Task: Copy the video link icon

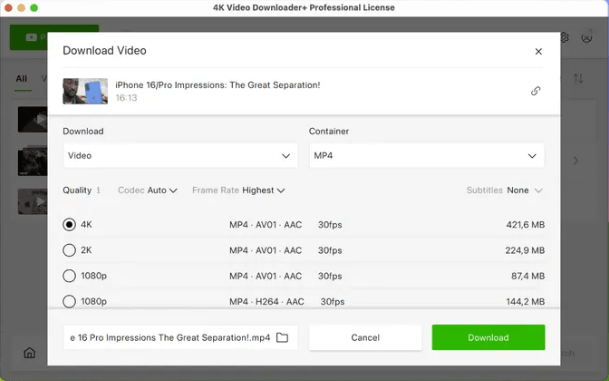Action: point(536,91)
